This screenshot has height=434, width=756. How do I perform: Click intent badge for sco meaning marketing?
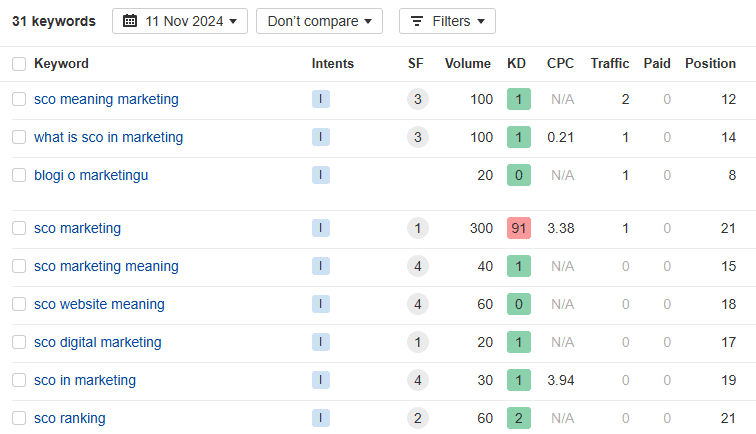point(320,99)
